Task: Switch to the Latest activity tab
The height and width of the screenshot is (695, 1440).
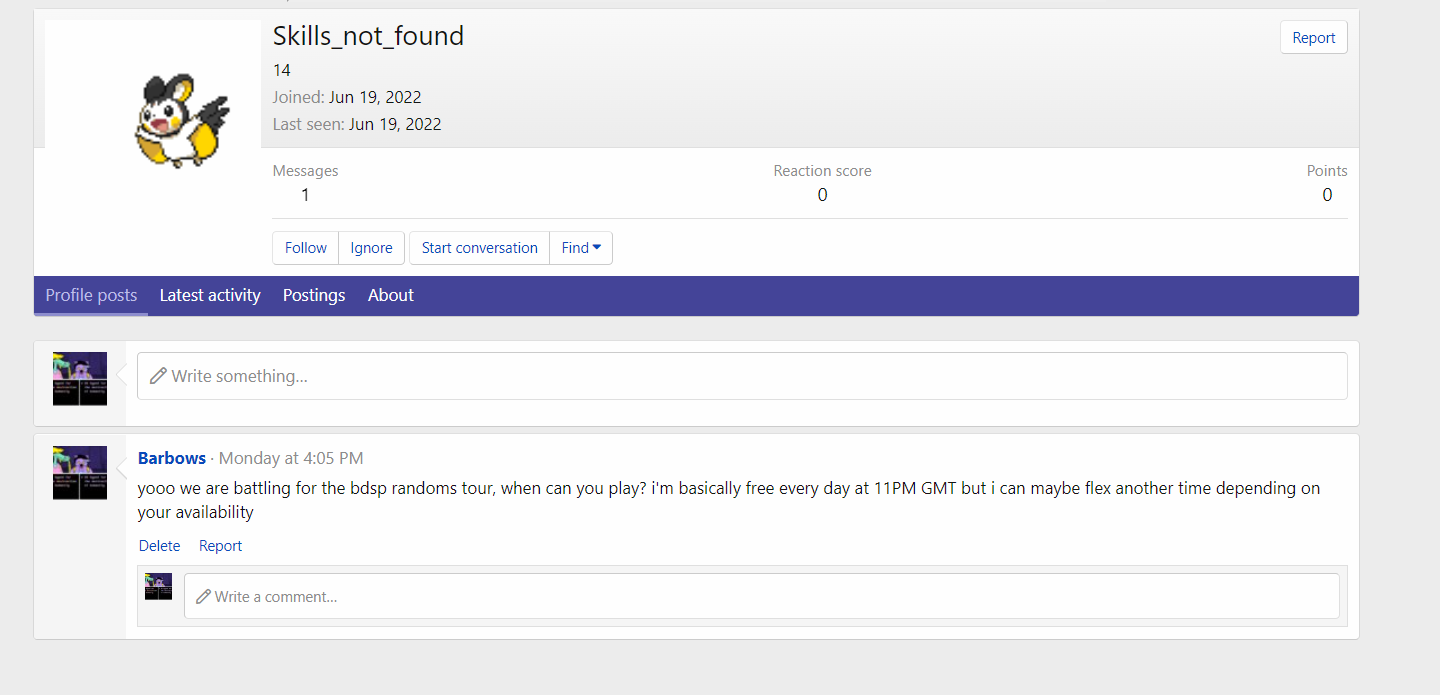Action: 210,295
